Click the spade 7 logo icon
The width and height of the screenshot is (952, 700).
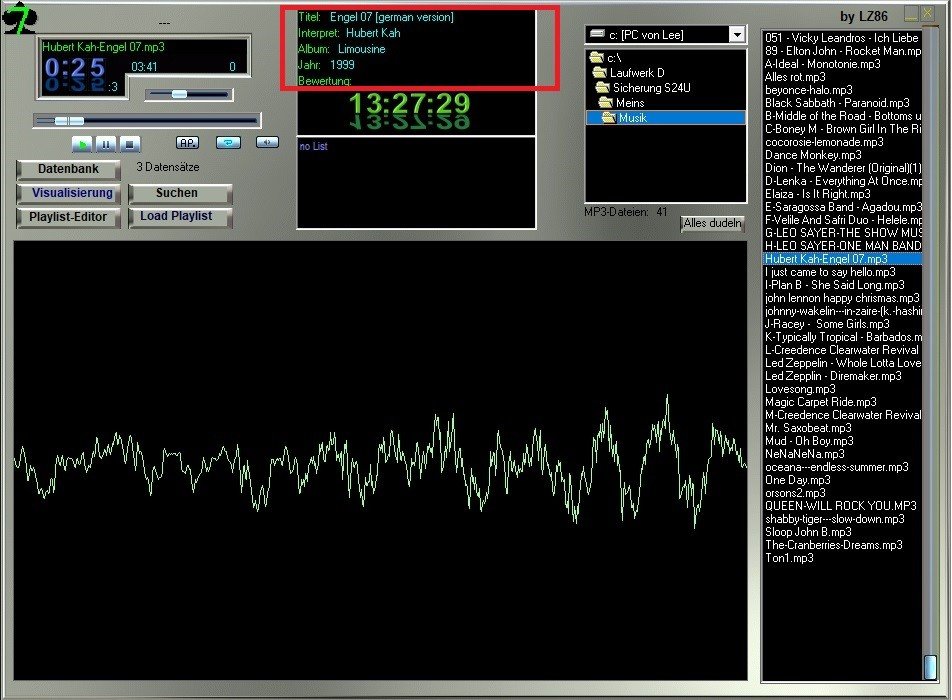click(18, 17)
